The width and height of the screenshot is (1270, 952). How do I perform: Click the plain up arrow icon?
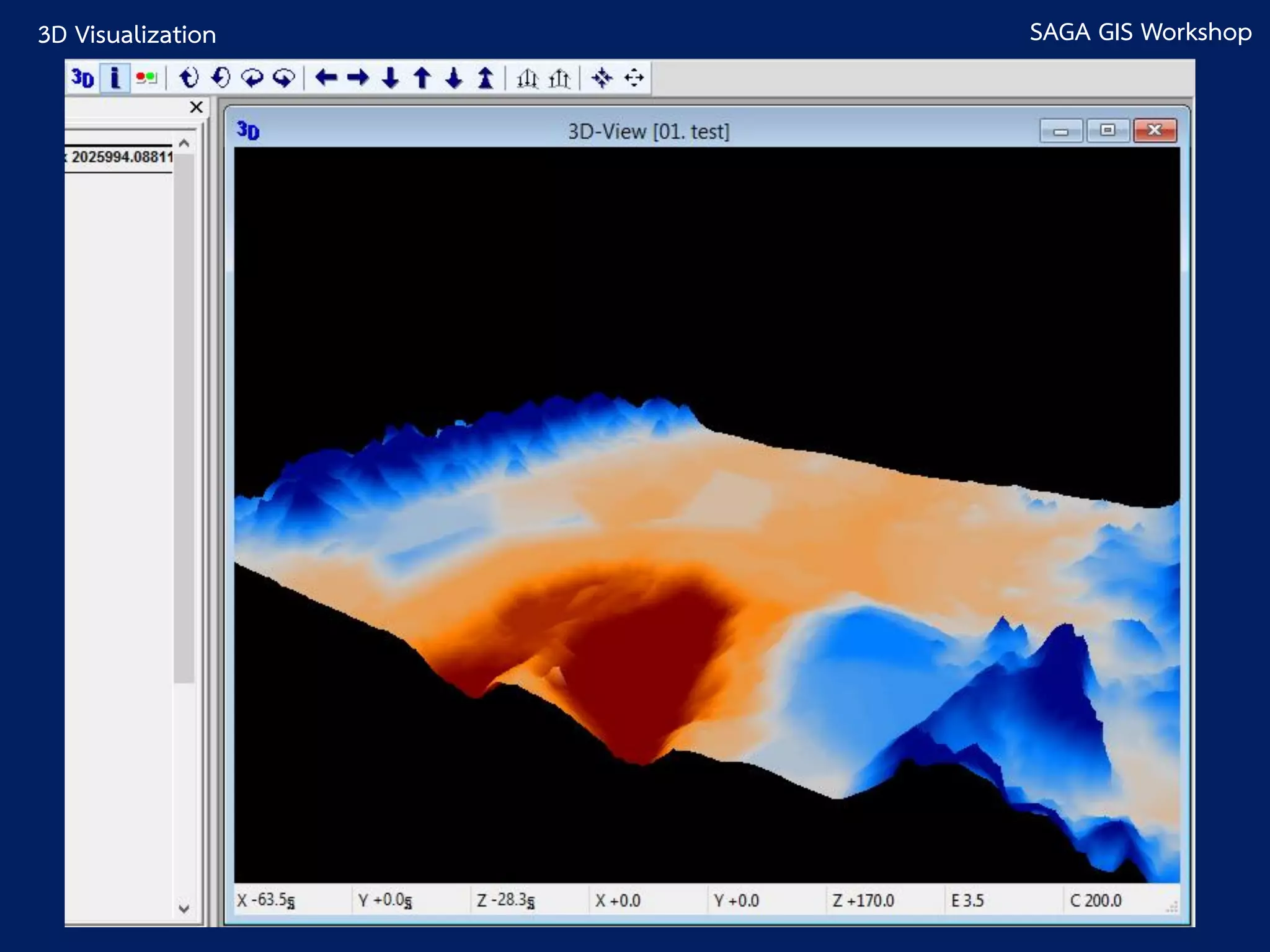(x=422, y=78)
